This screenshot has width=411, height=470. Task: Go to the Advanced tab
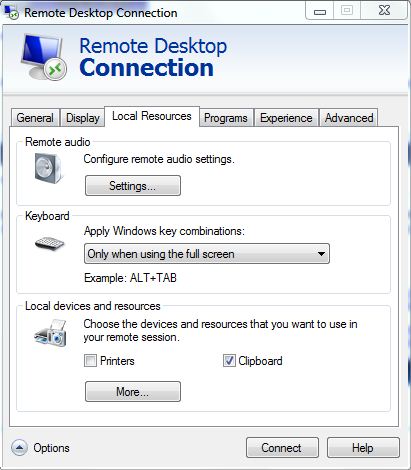349,118
